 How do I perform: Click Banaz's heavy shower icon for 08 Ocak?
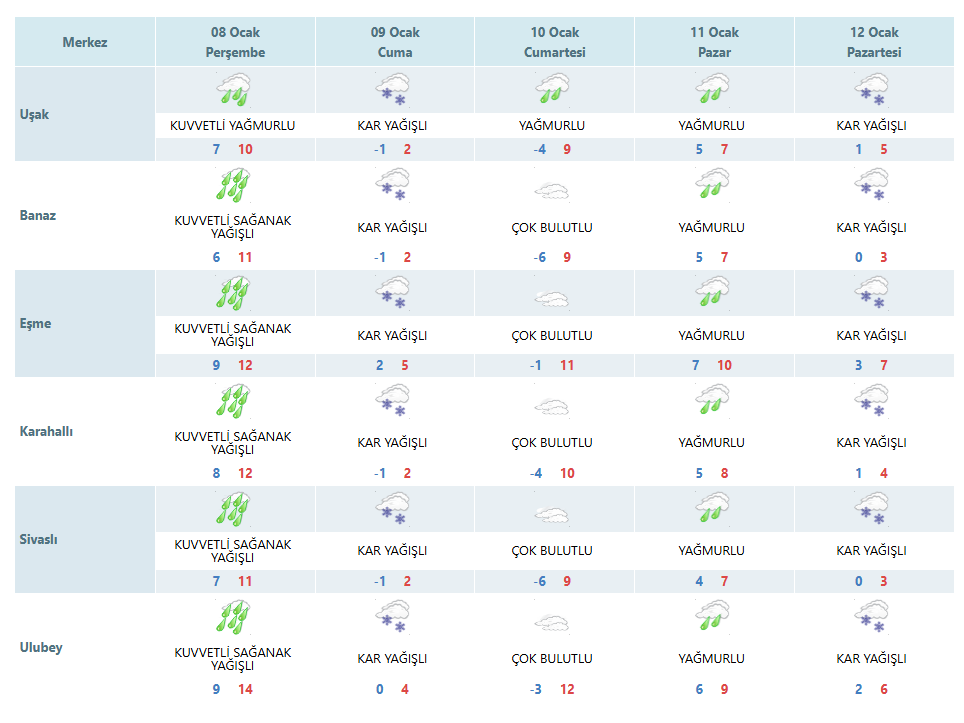point(233,185)
